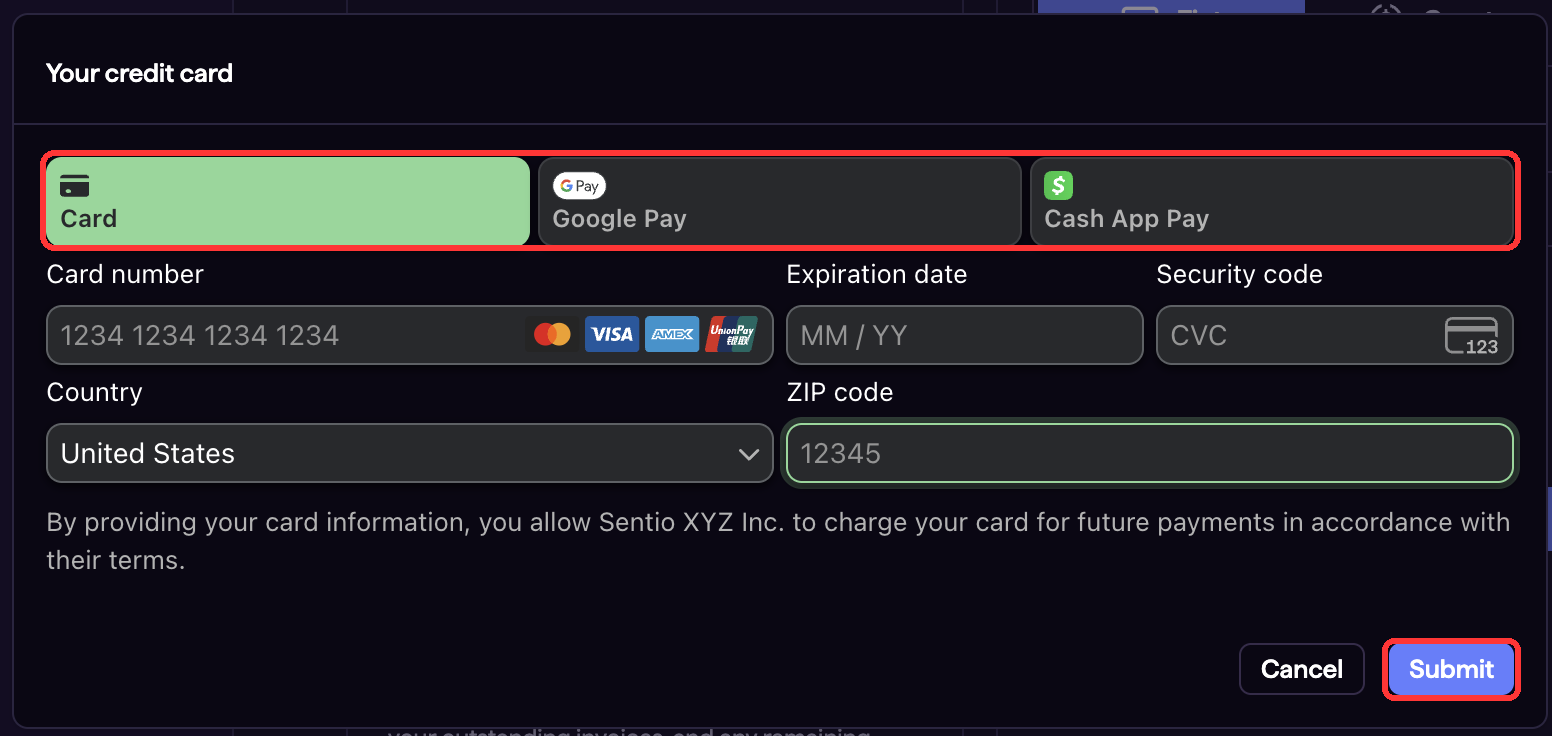Click the Amex logo icon
Viewport: 1552px width, 736px height.
point(671,334)
